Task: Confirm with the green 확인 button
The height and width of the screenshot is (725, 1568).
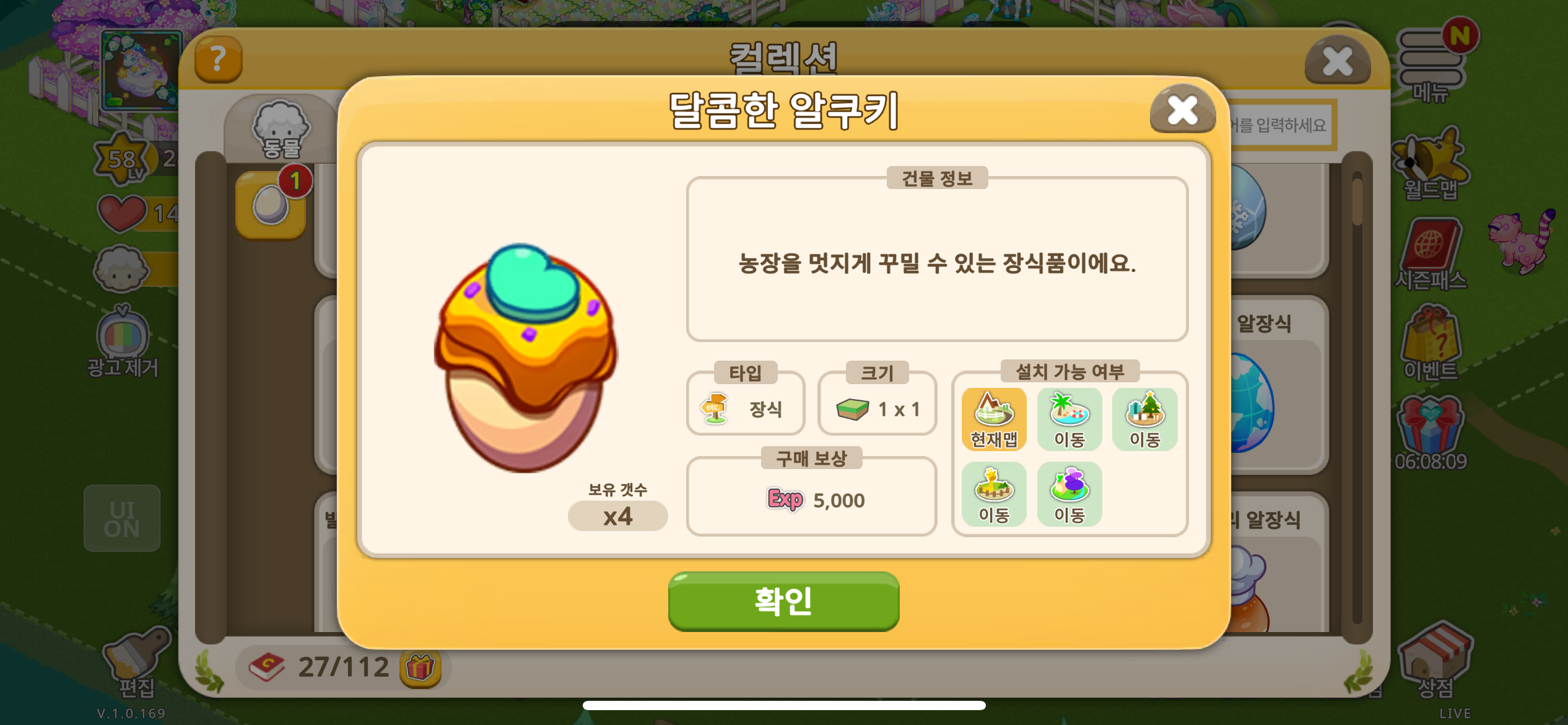Action: (783, 600)
